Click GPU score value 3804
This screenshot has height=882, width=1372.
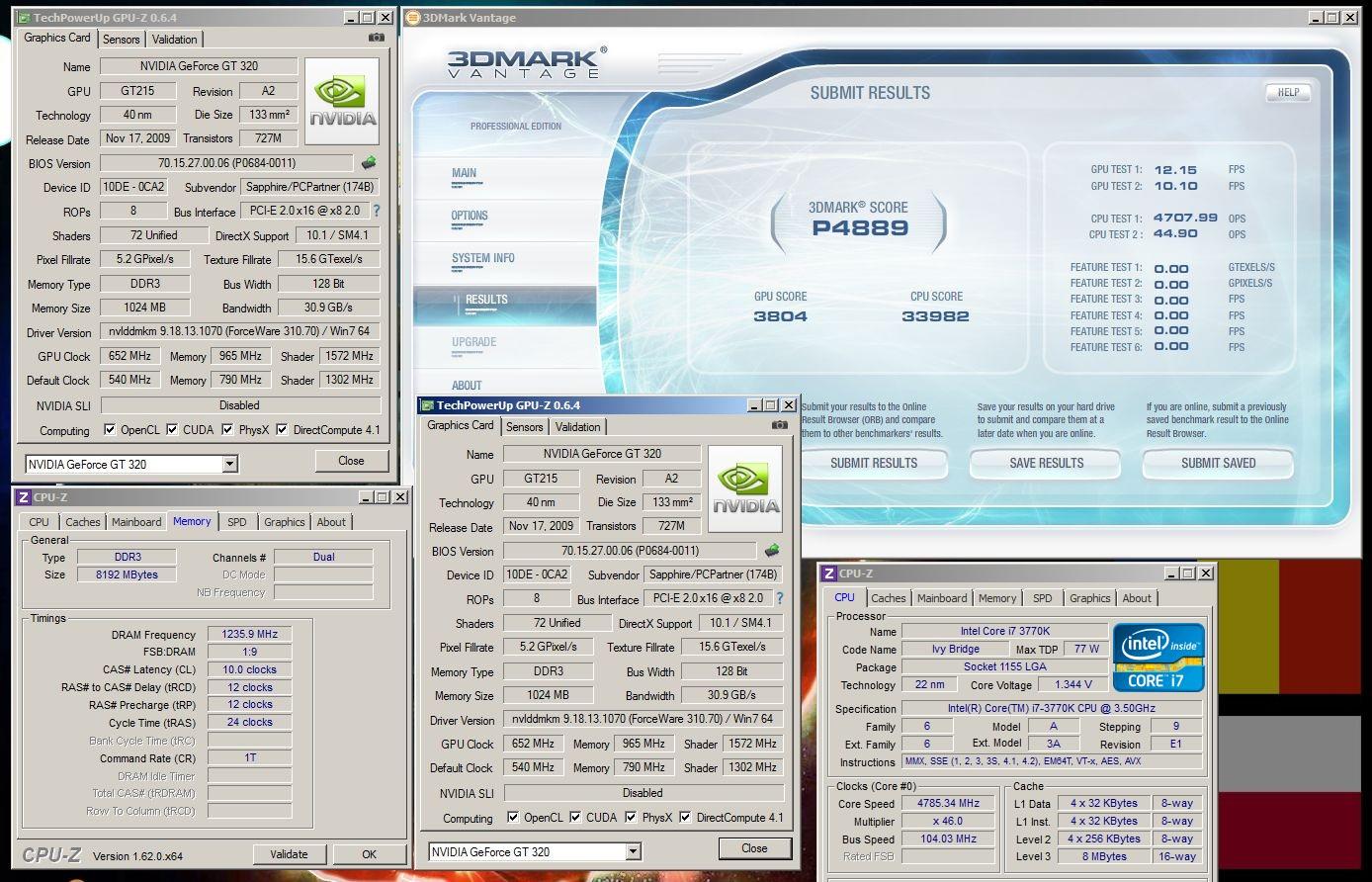click(780, 316)
